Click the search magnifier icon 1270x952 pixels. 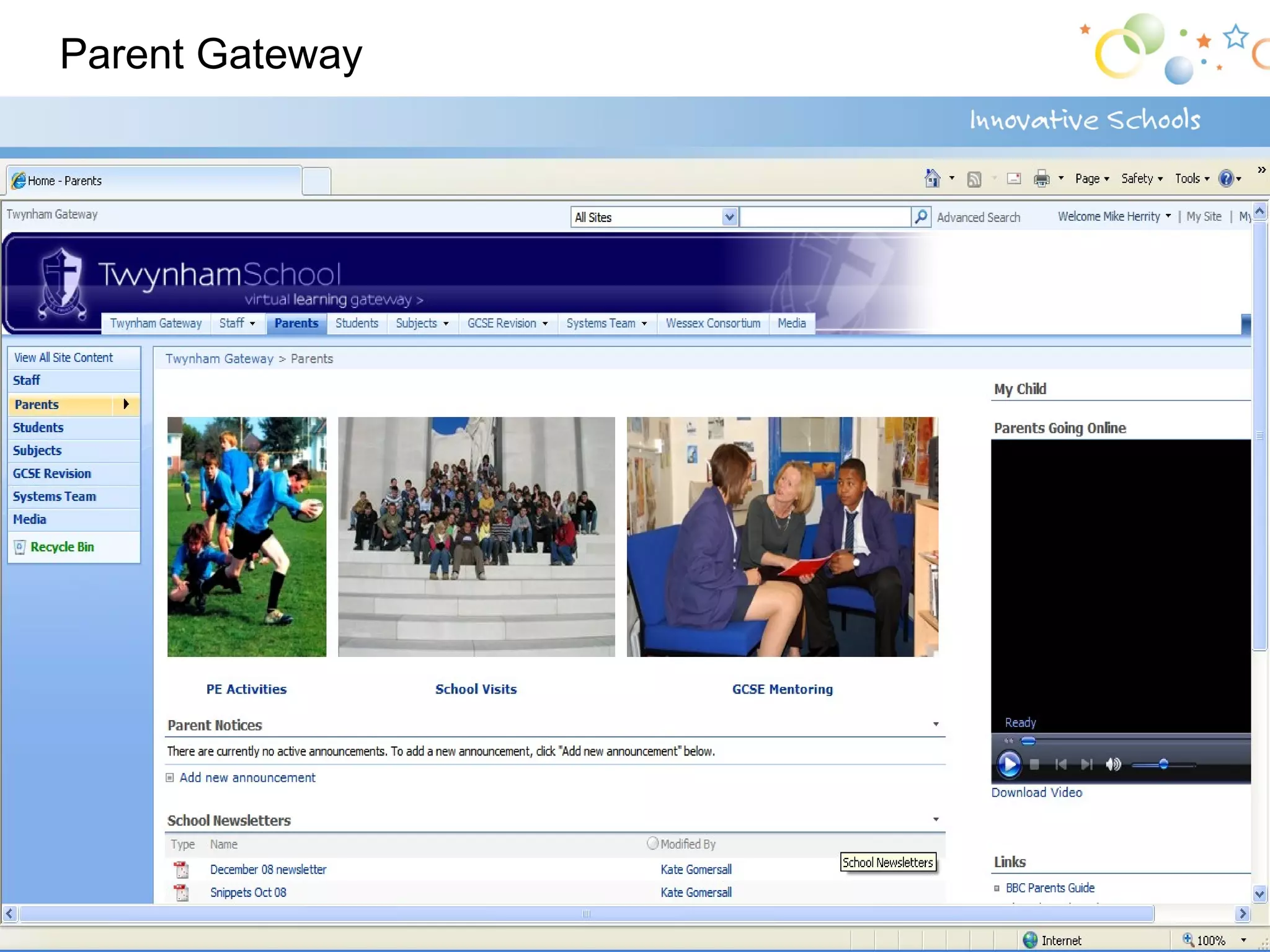[x=921, y=217]
